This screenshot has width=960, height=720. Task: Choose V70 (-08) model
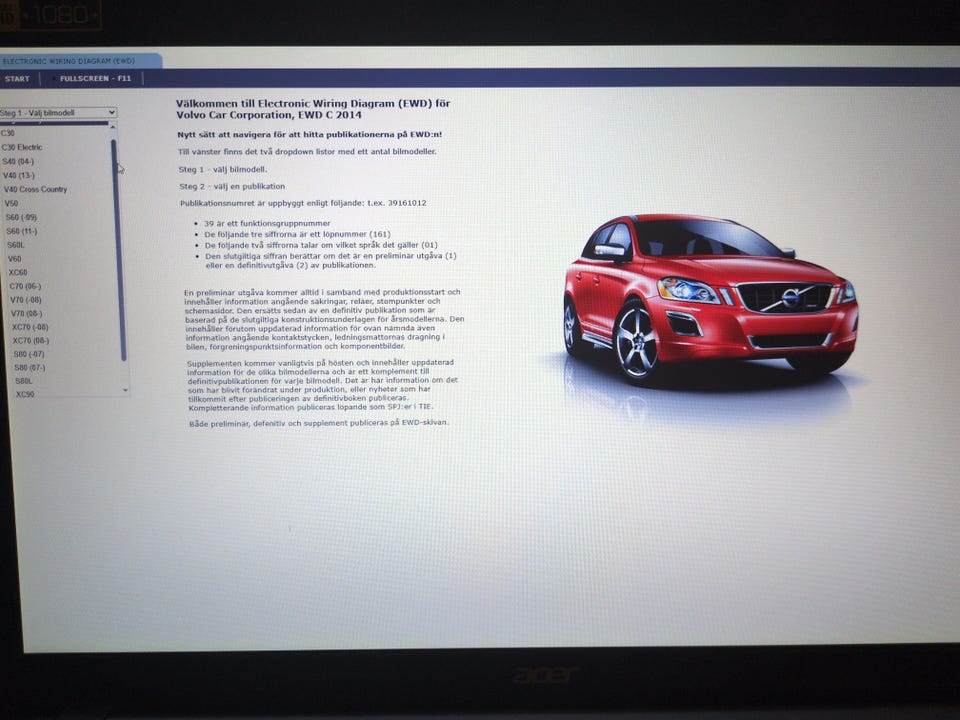pos(26,300)
